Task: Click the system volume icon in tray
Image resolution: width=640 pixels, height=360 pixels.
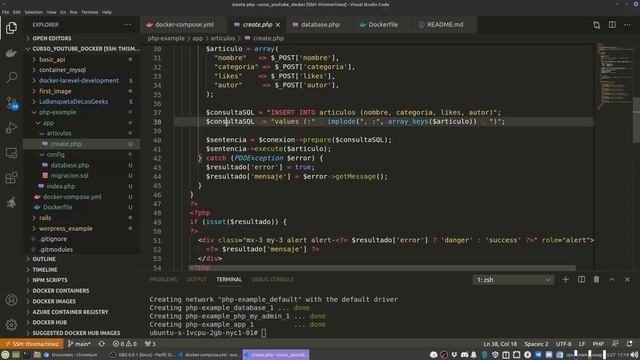Action: coord(635,355)
